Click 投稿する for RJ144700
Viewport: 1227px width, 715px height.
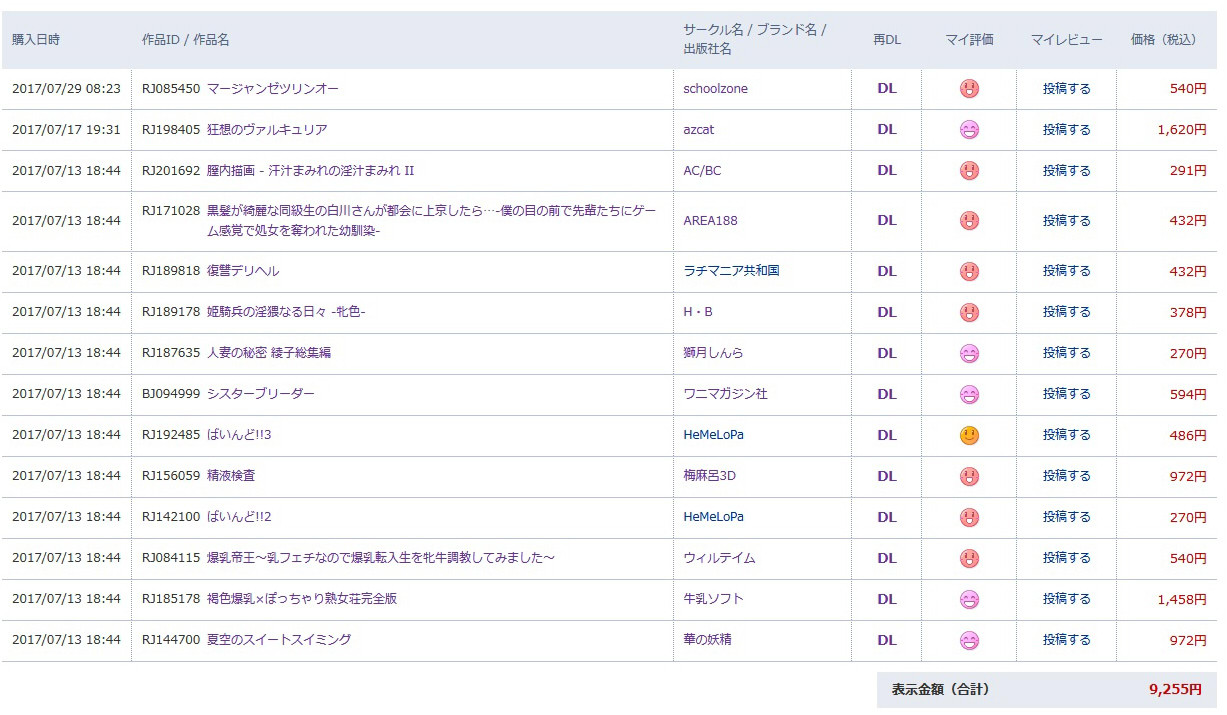1067,639
